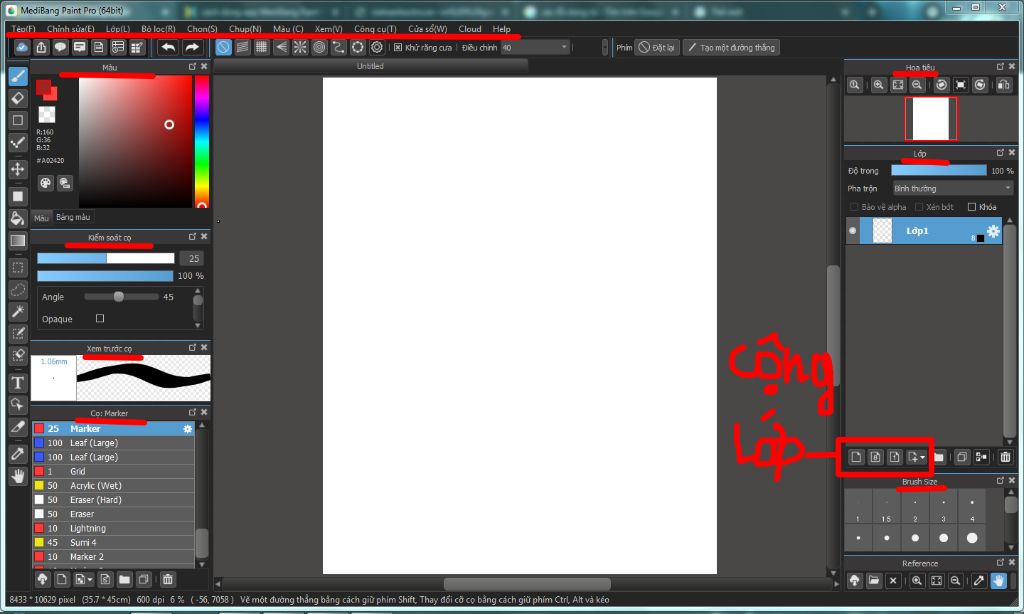
Task: Click the foreground color swatch
Action: (44, 87)
